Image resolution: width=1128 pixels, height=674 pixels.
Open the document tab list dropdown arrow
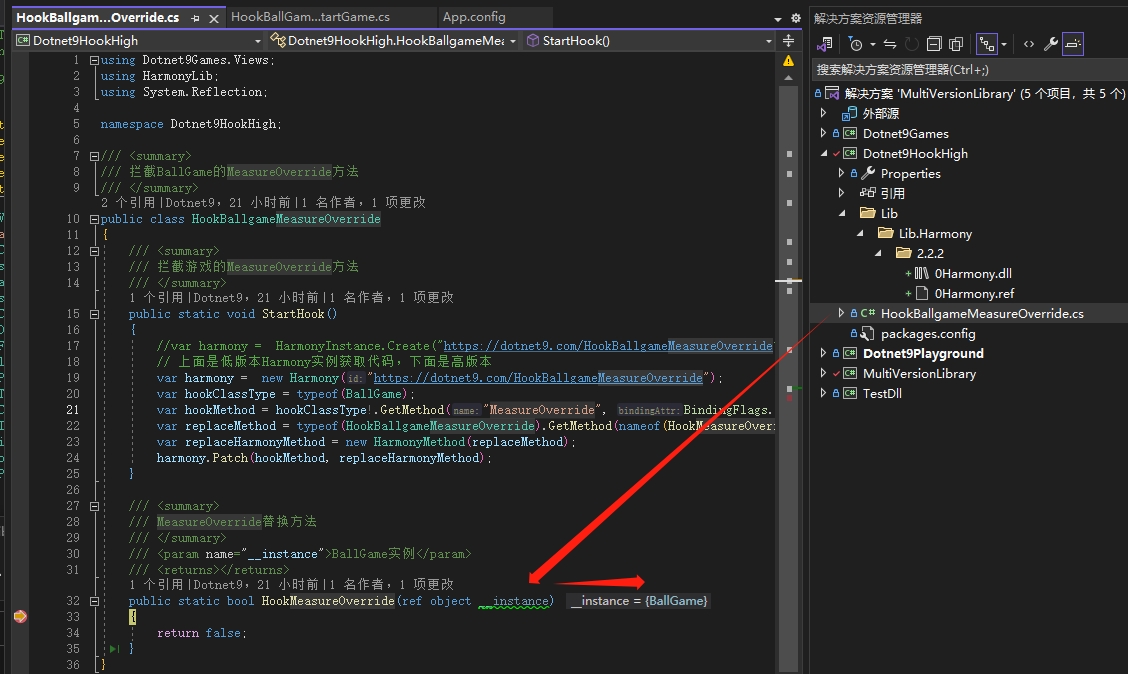point(778,19)
